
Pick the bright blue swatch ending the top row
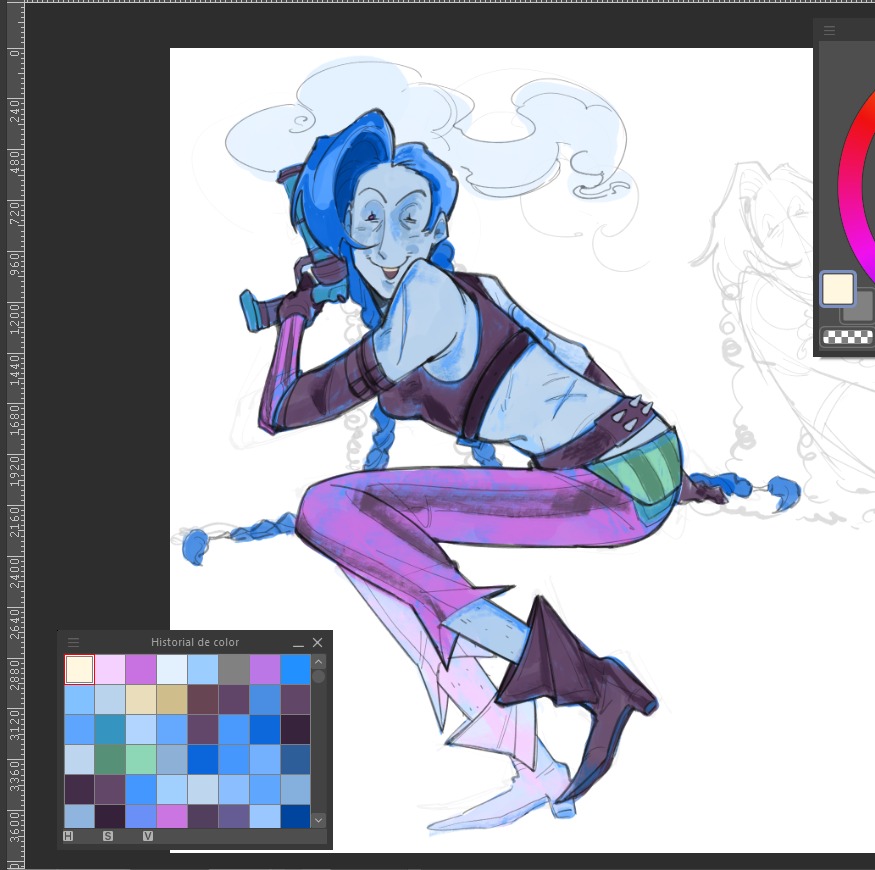pos(295,669)
